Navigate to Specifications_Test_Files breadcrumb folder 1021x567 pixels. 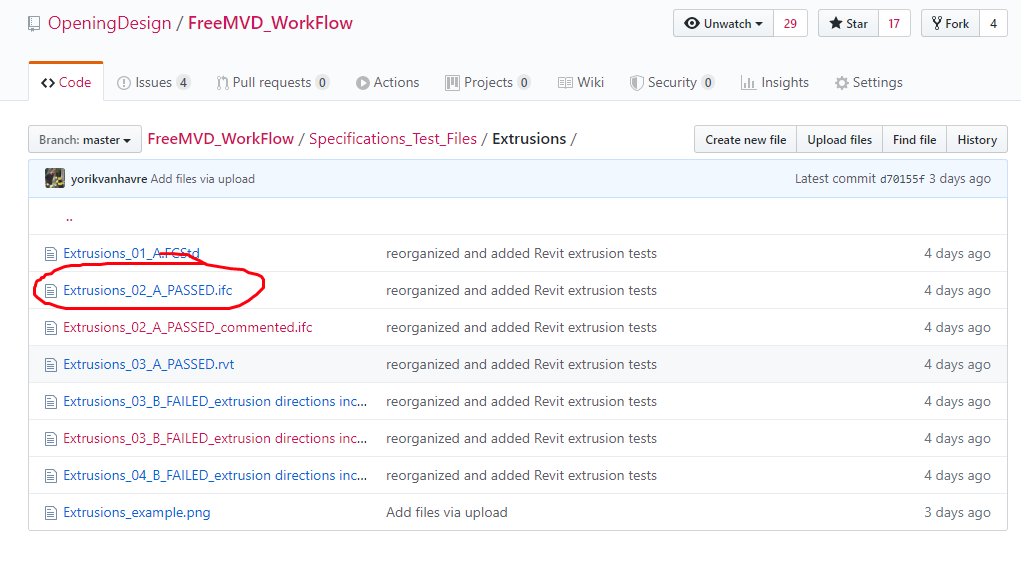393,139
